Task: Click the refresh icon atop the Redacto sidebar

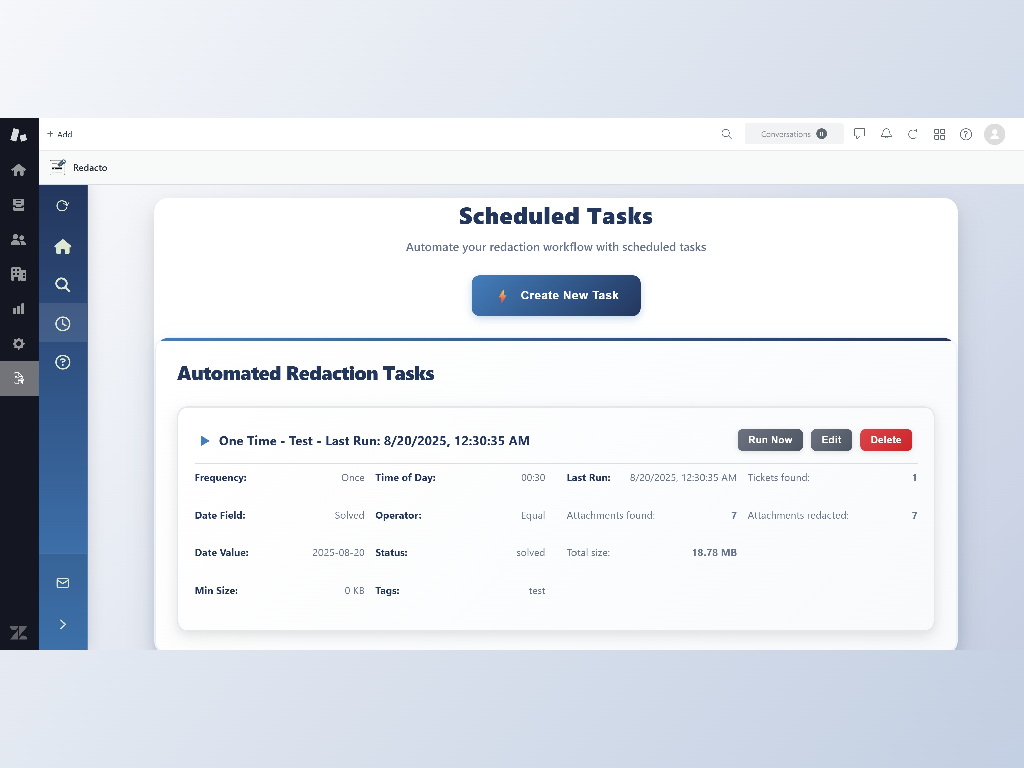Action: 63,206
